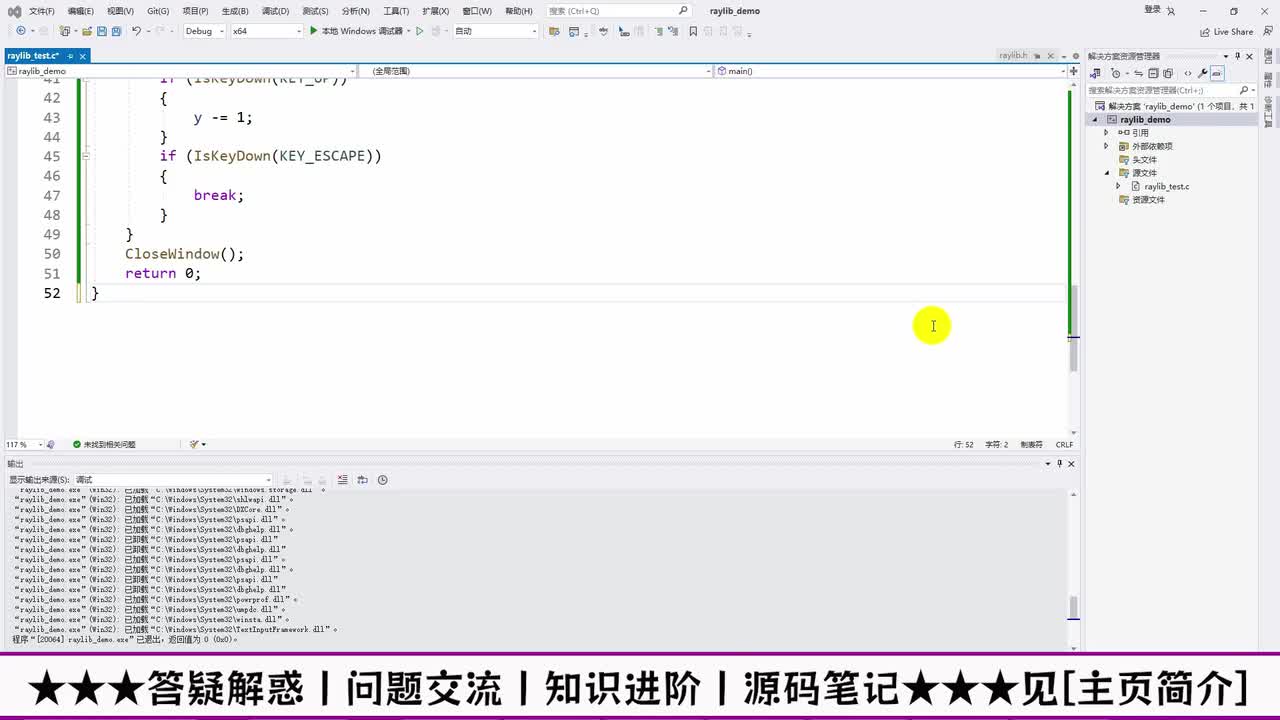Click the Save icon in toolbar
Screen dimensions: 1280x720
pyautogui.click(x=101, y=31)
